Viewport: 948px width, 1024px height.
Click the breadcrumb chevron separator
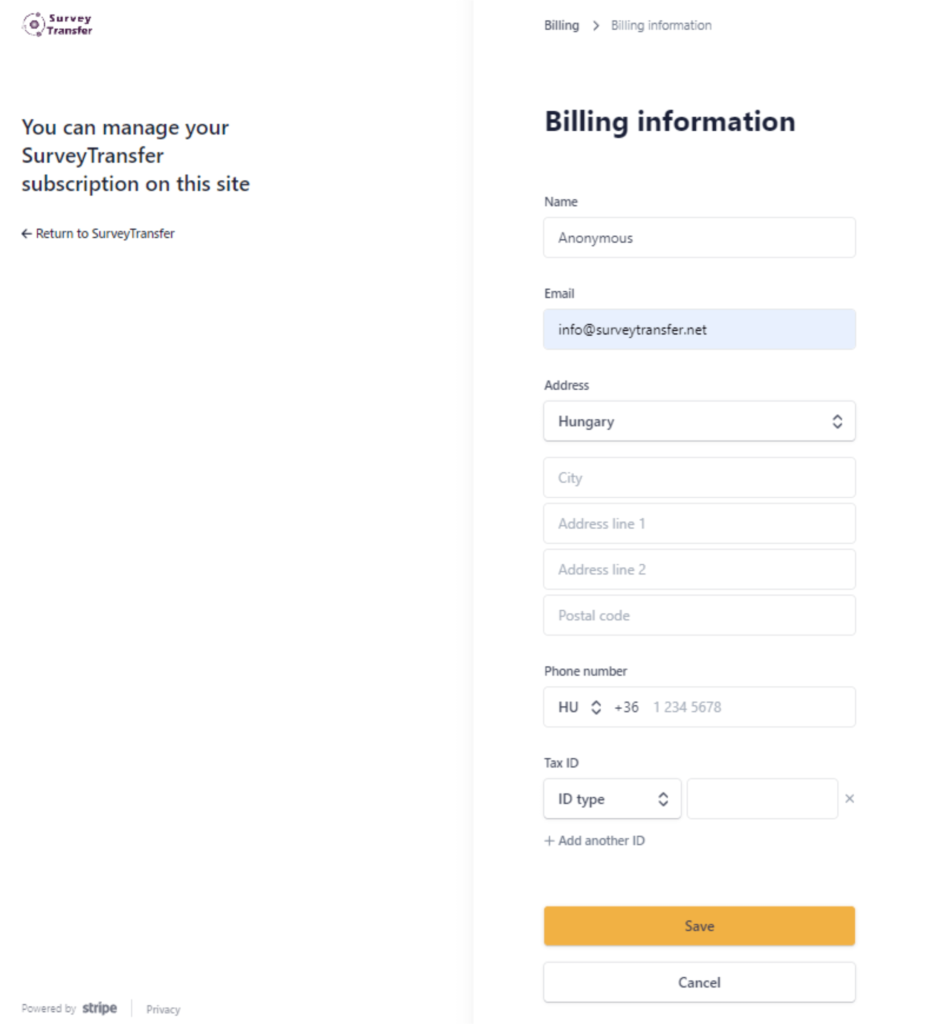click(x=596, y=26)
